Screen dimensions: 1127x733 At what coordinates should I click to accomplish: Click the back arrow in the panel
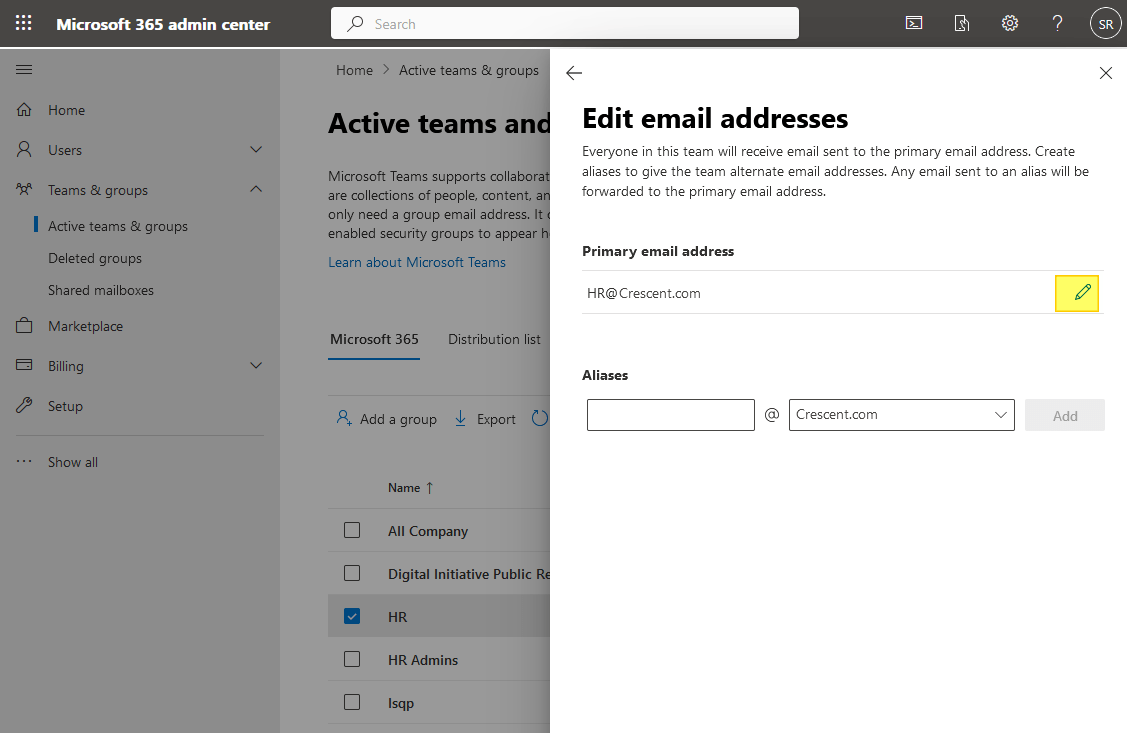573,72
